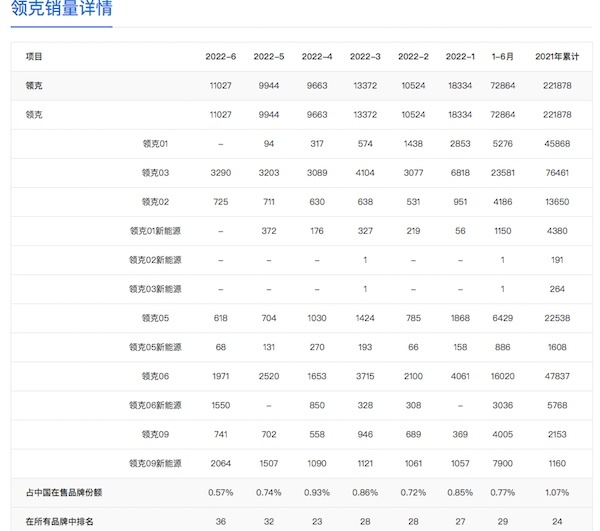Click the 领克01 row label
The height and width of the screenshot is (531, 600).
tap(155, 144)
